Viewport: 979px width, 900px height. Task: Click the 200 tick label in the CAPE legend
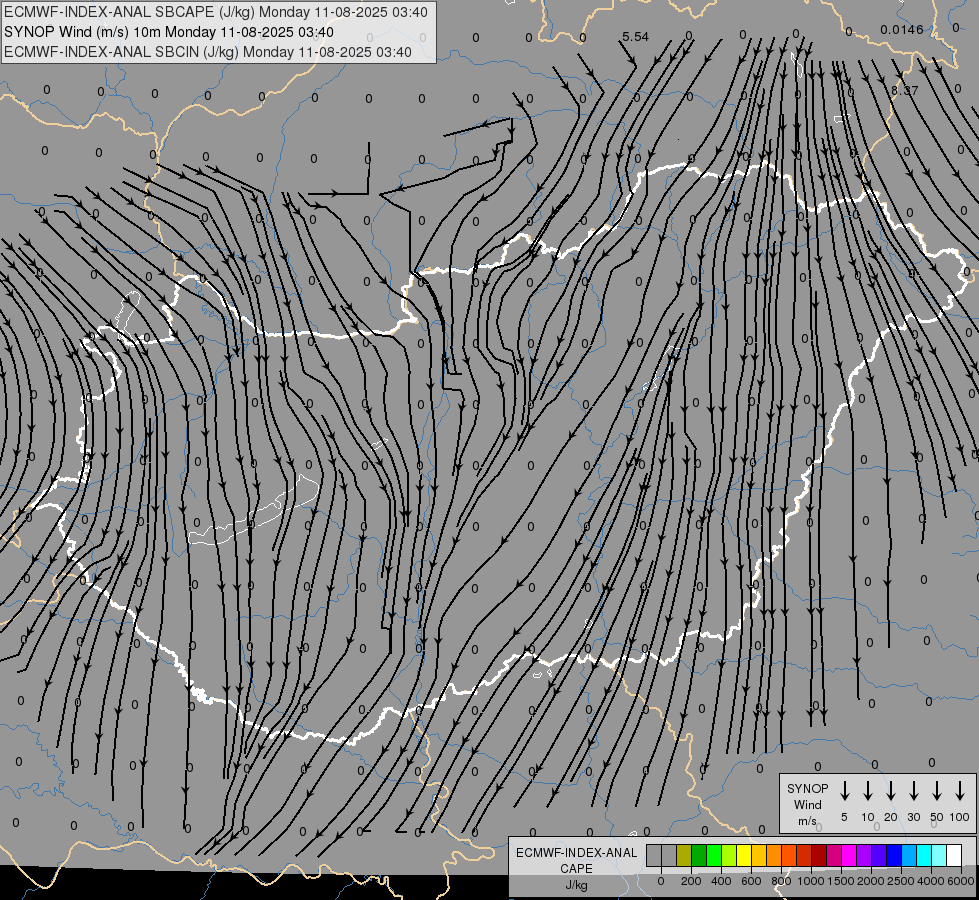click(x=691, y=881)
